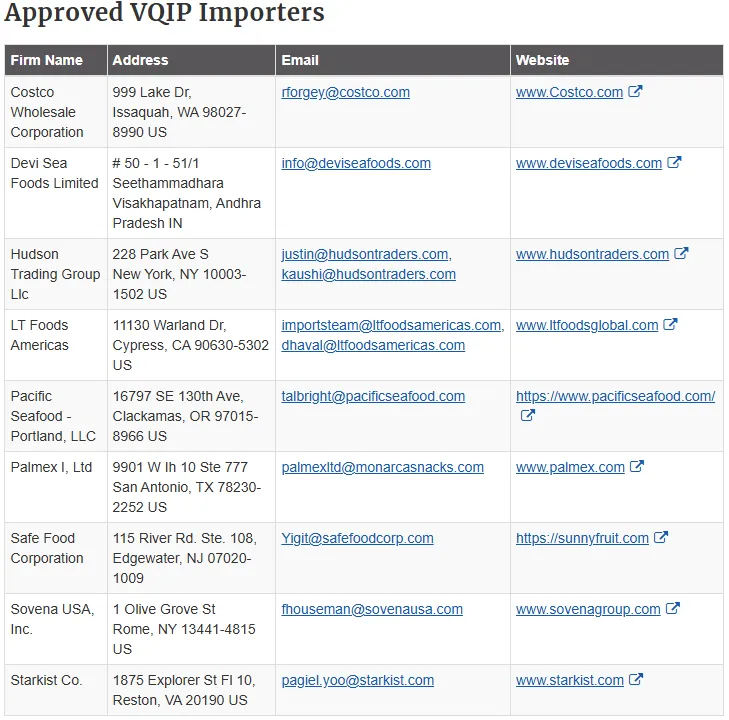The width and height of the screenshot is (729, 720).
Task: Visit the www.palmex.com website link
Action: point(570,467)
